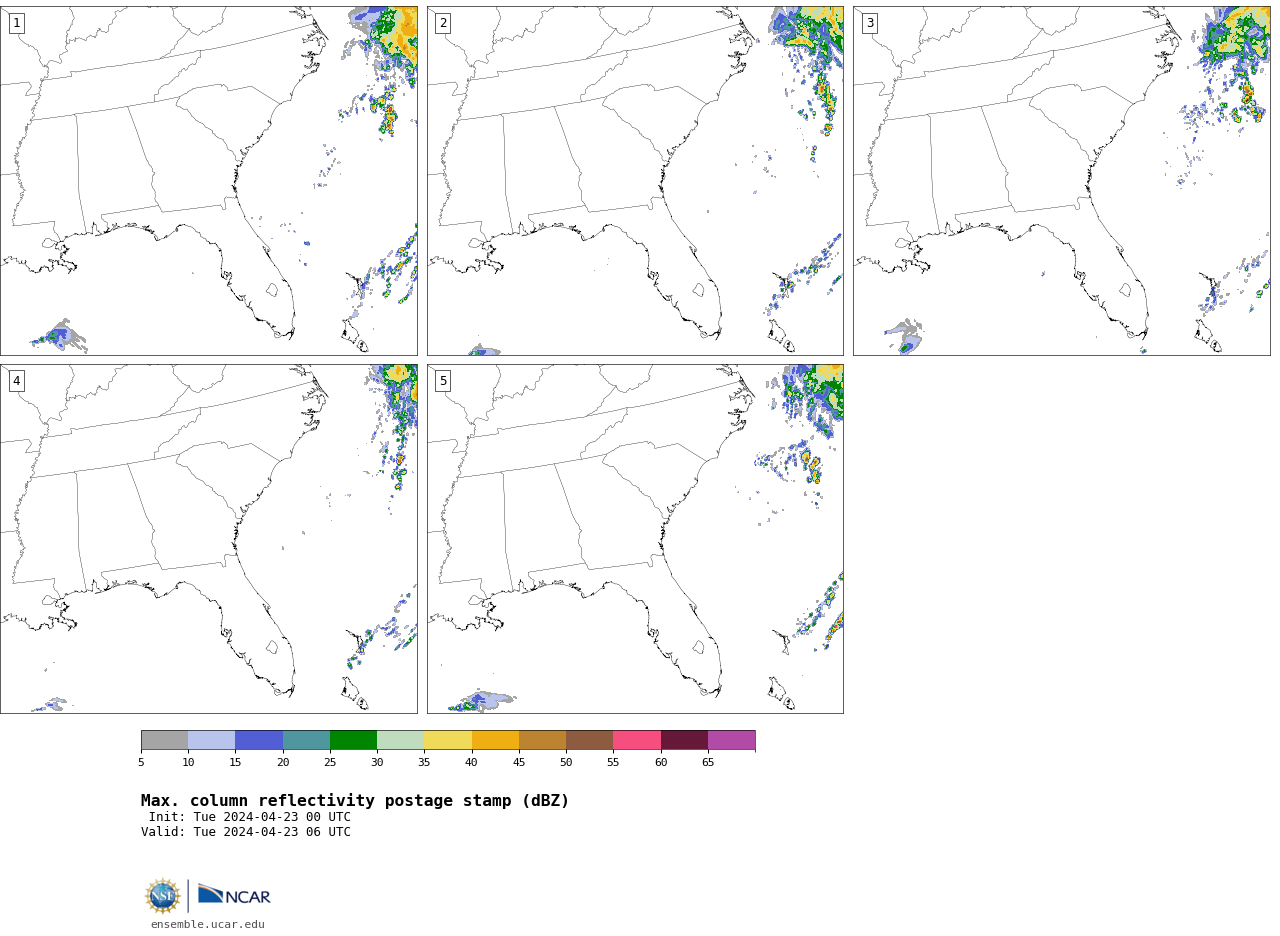Click the Max. column reflectivity title

tap(355, 801)
